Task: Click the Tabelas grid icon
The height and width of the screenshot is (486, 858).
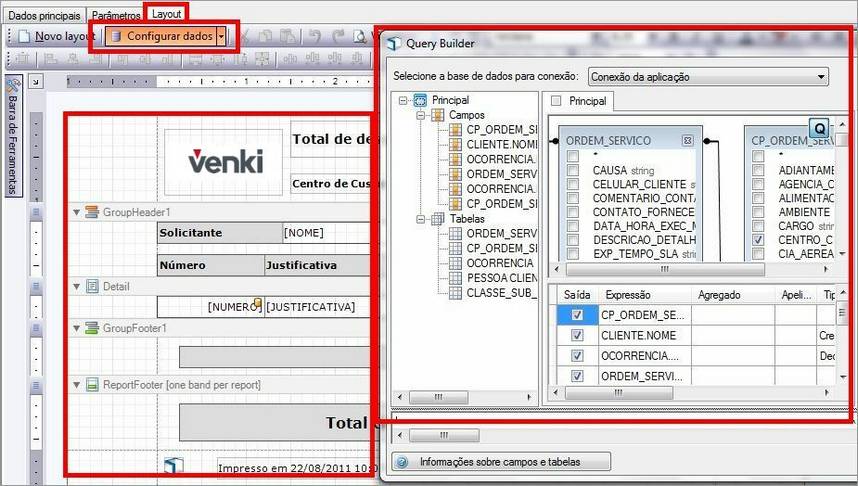Action: tap(437, 219)
